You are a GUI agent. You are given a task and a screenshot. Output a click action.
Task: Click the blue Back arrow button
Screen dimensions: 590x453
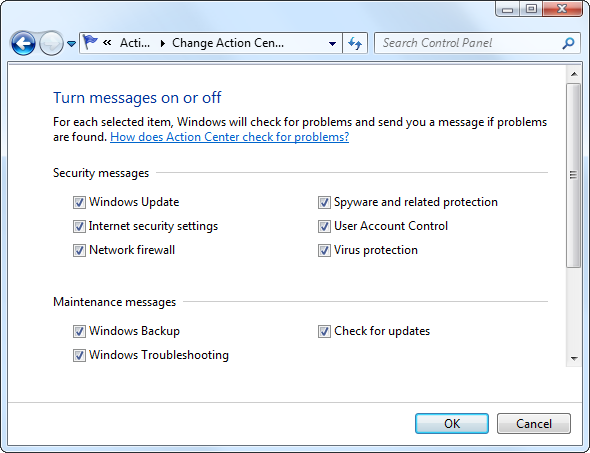click(x=23, y=43)
